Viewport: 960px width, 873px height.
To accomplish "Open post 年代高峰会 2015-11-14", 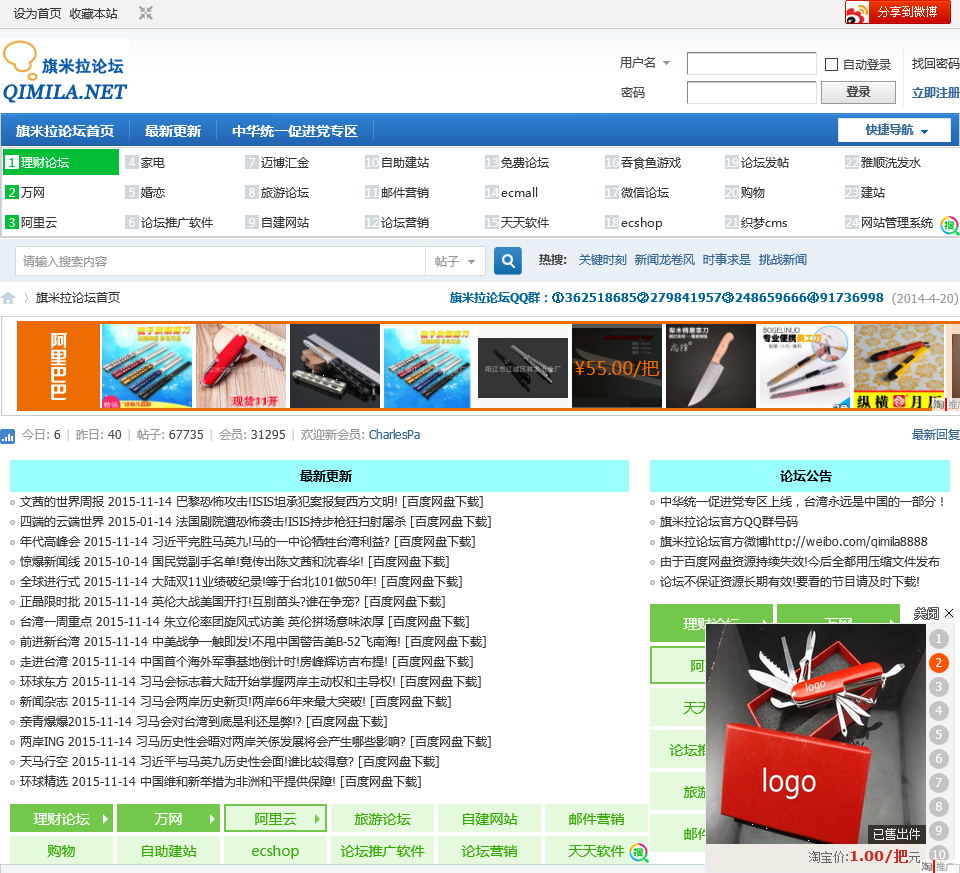I will pyautogui.click(x=247, y=541).
